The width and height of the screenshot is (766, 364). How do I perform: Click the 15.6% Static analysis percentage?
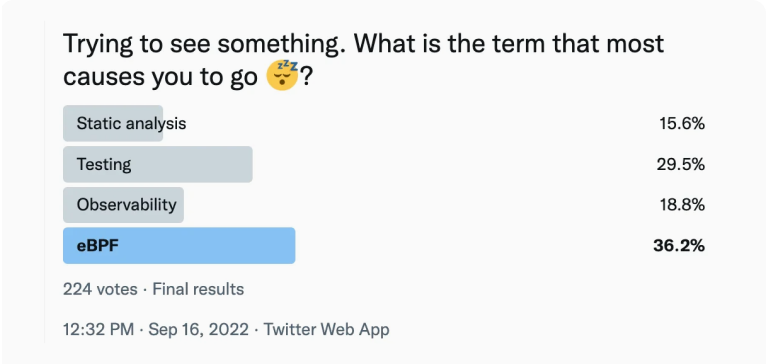coord(682,124)
